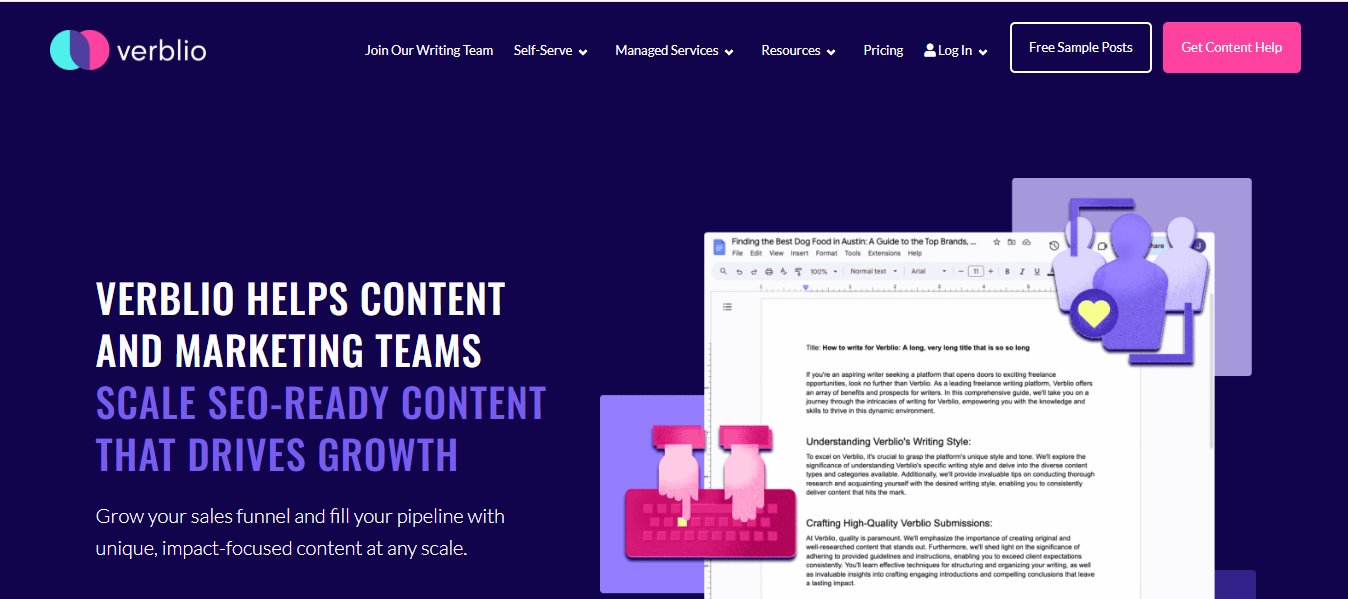
Task: Click the line 'Title: How to write for Verblio'
Action: [x=917, y=348]
